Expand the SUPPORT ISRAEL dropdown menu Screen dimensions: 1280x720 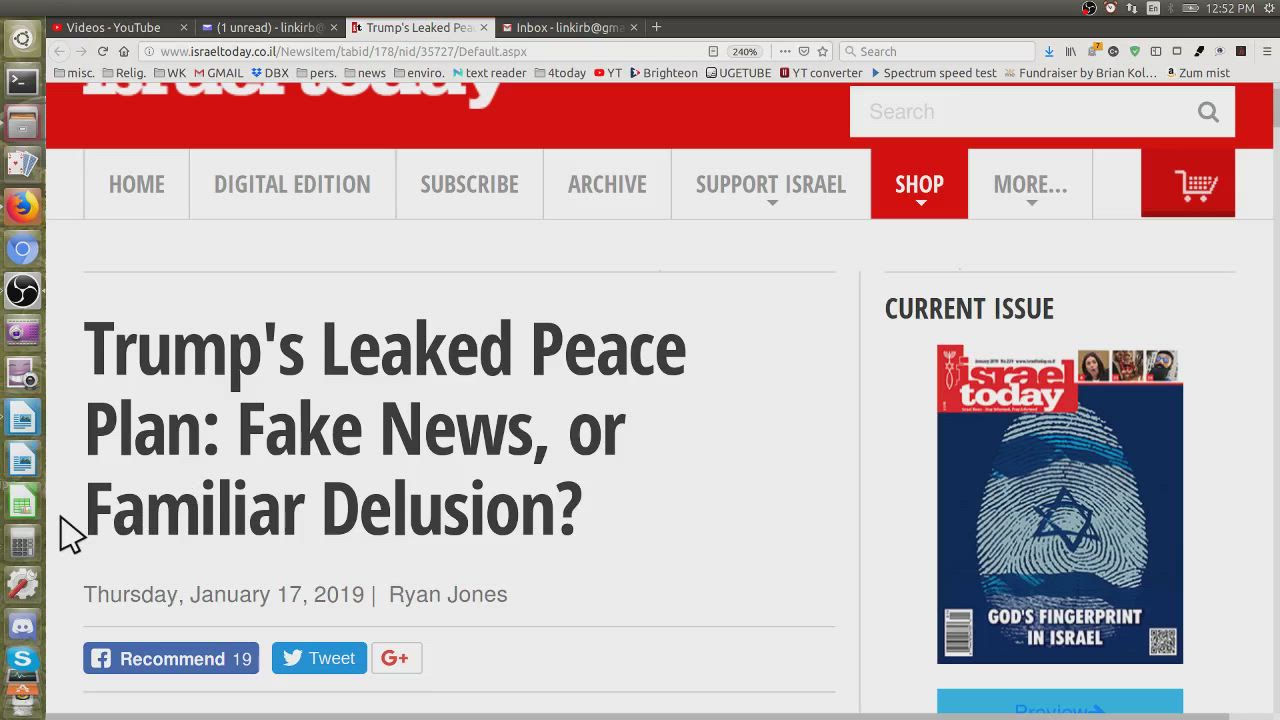(x=770, y=185)
